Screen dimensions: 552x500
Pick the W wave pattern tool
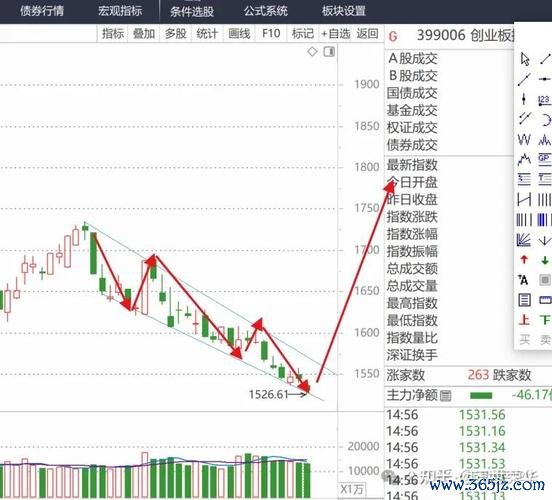click(524, 140)
